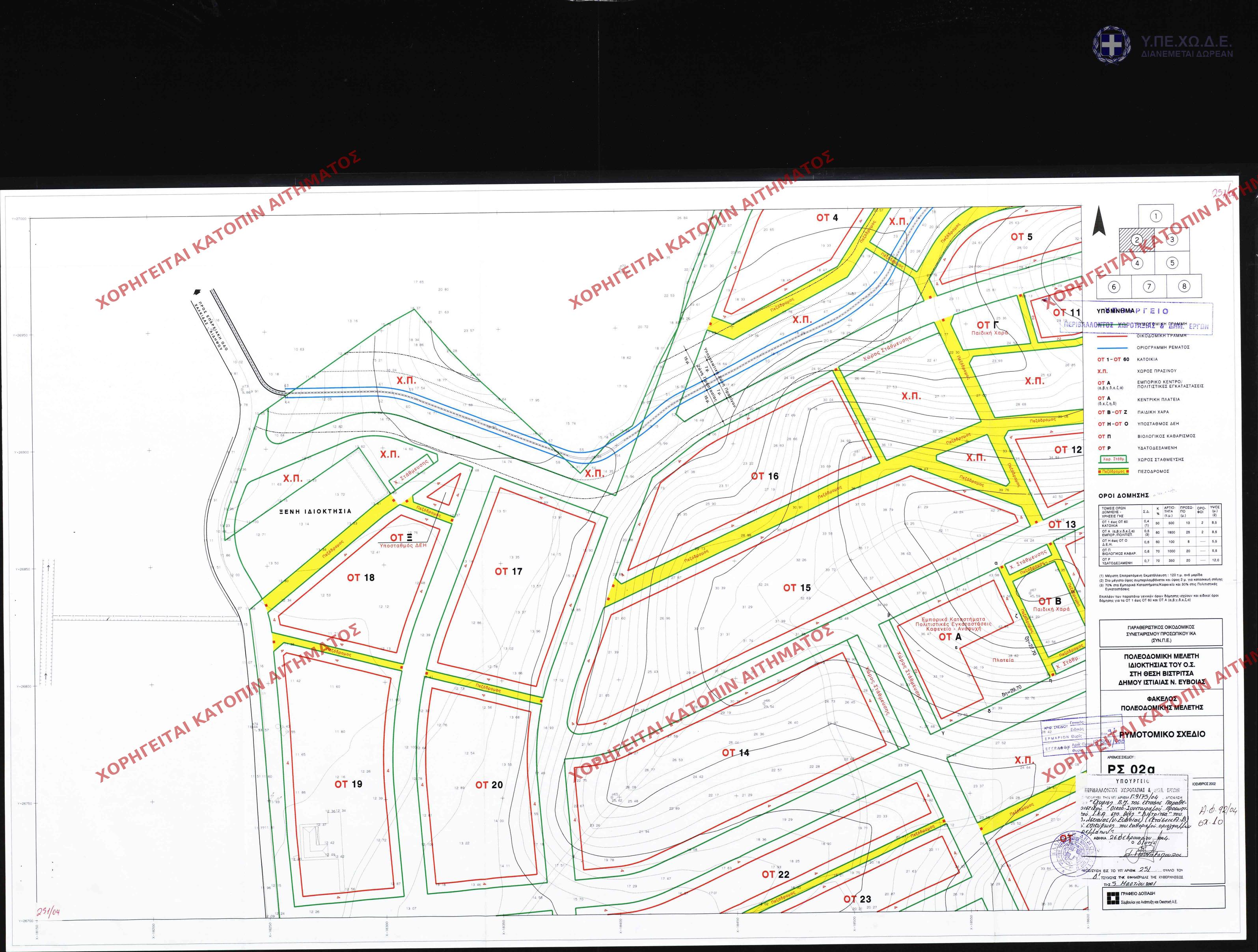Click the ΡΥΜΟΤΟΜΙΚΟ ΣΧΕΔΙΟ title
This screenshot has height=952, width=1258.
click(x=1162, y=734)
